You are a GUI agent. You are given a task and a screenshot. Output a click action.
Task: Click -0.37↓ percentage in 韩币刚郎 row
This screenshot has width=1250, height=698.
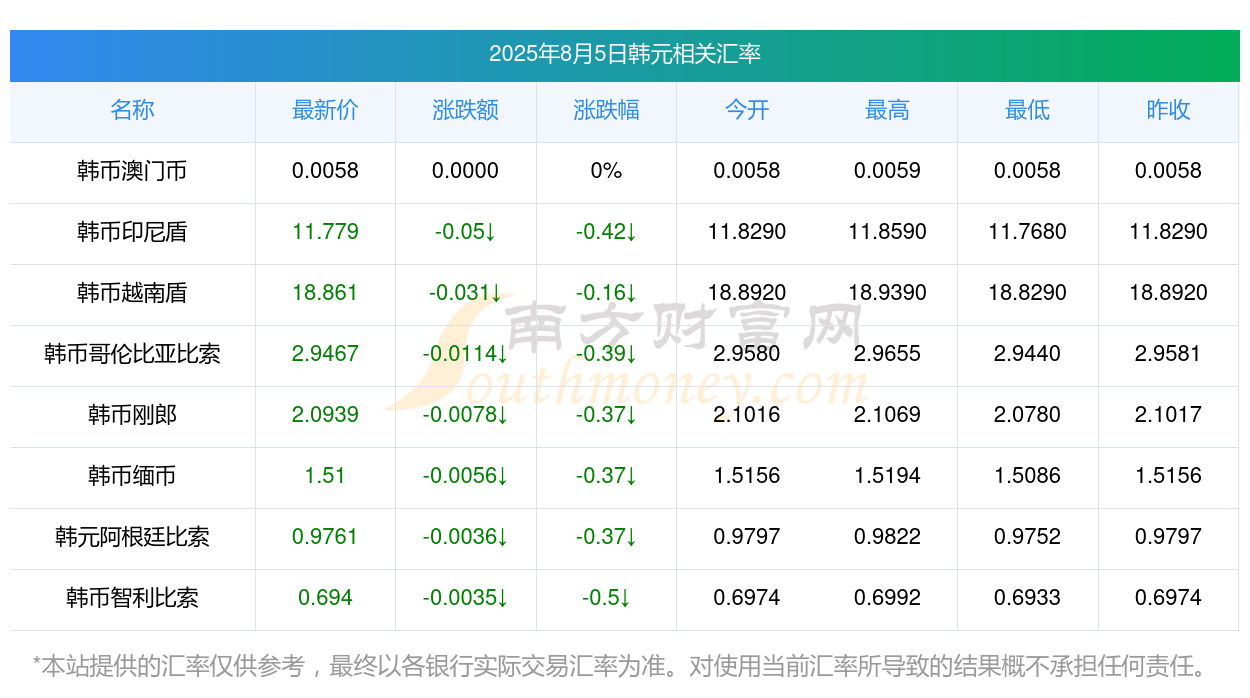tap(606, 415)
